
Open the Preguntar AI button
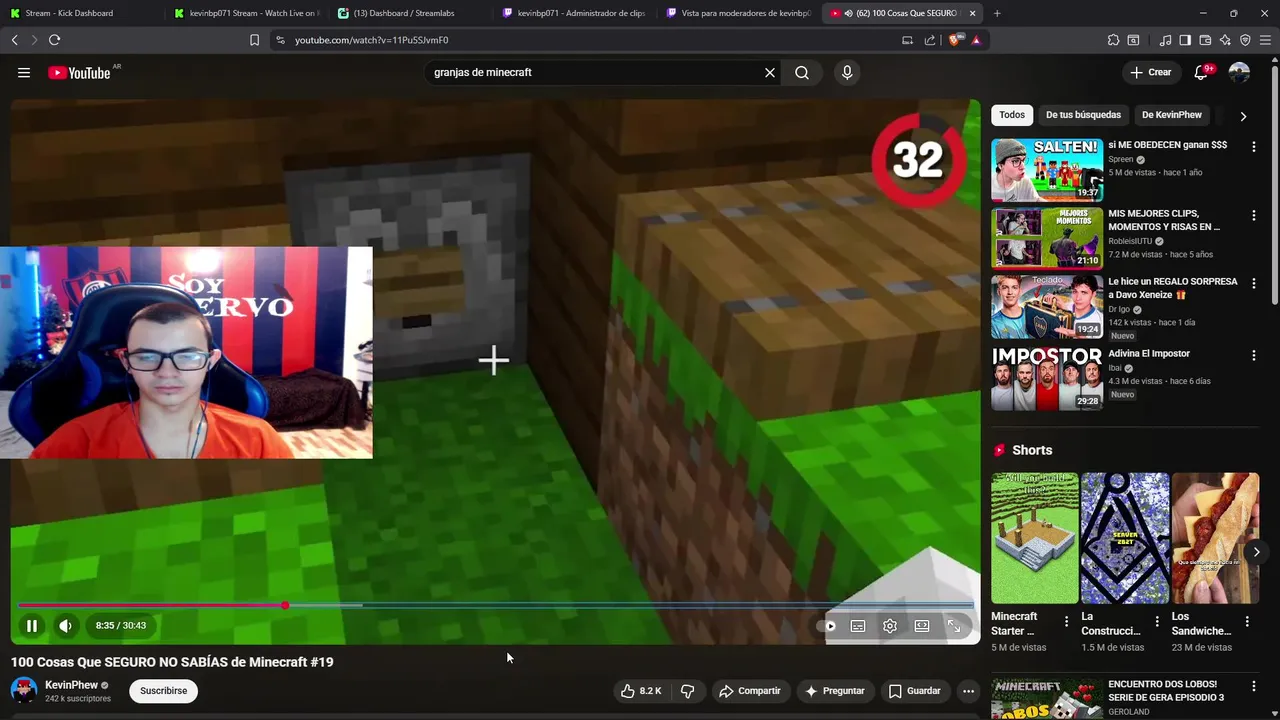pos(835,691)
